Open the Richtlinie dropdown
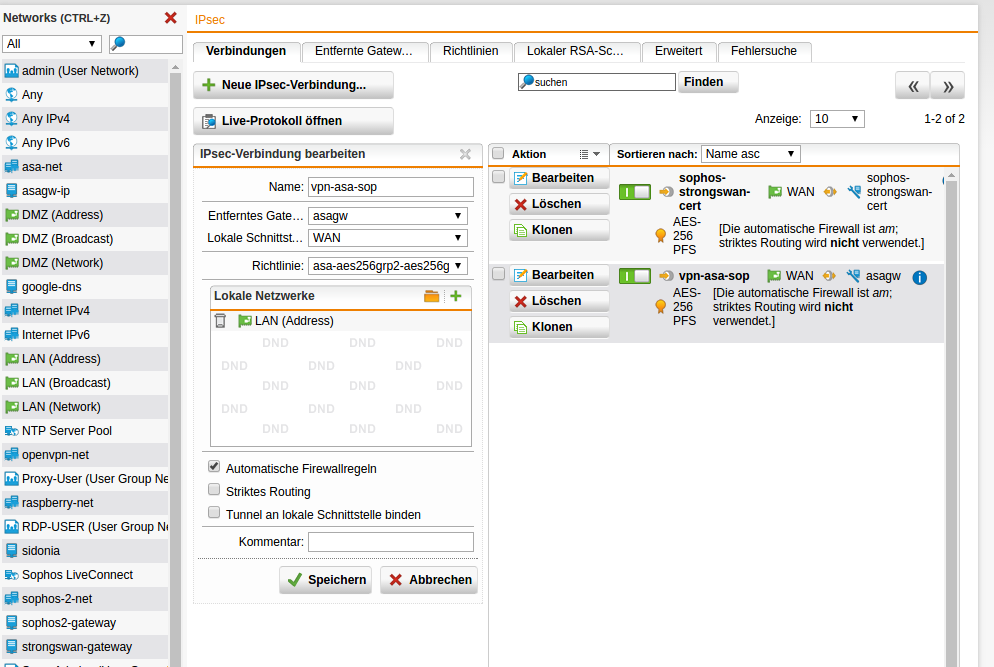 pyautogui.click(x=388, y=265)
